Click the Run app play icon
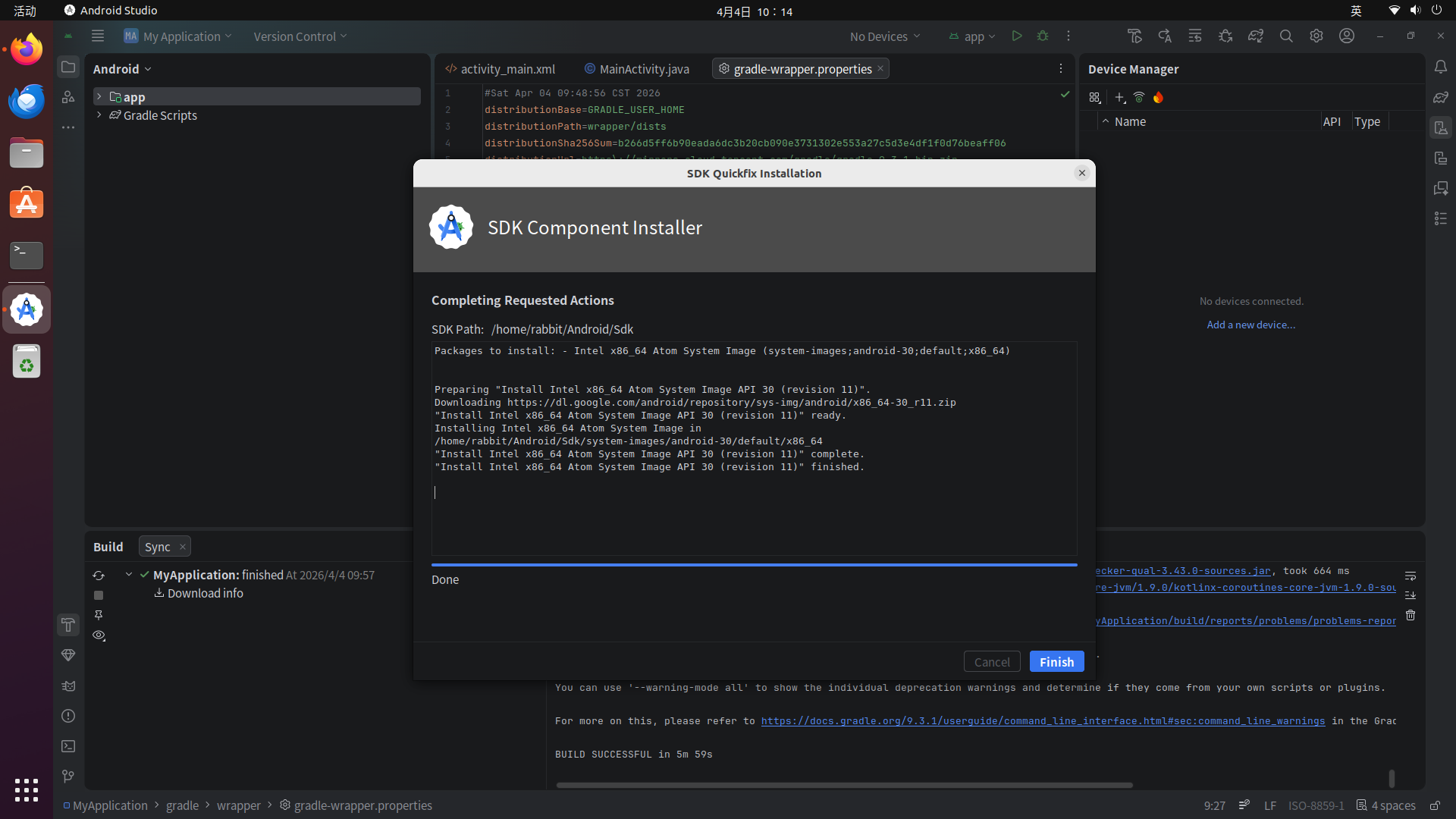This screenshot has height=819, width=1456. click(x=1017, y=36)
